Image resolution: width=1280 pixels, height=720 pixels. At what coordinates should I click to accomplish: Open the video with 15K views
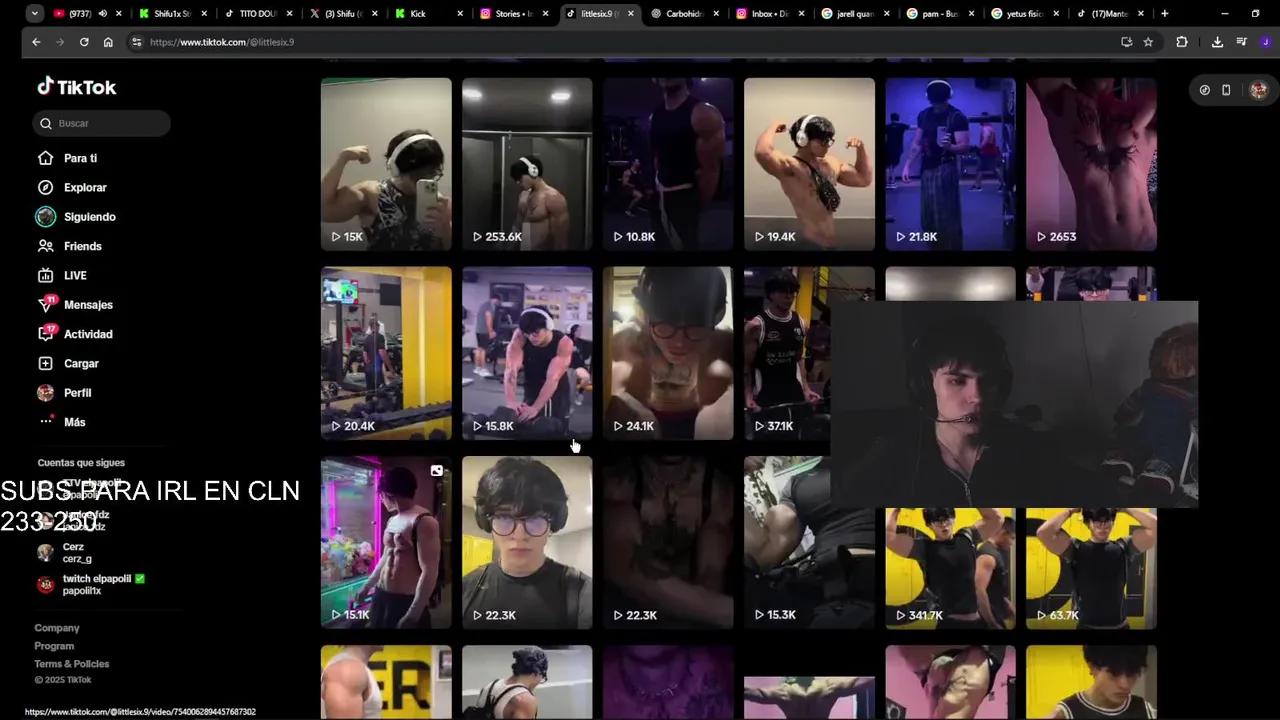pos(386,164)
